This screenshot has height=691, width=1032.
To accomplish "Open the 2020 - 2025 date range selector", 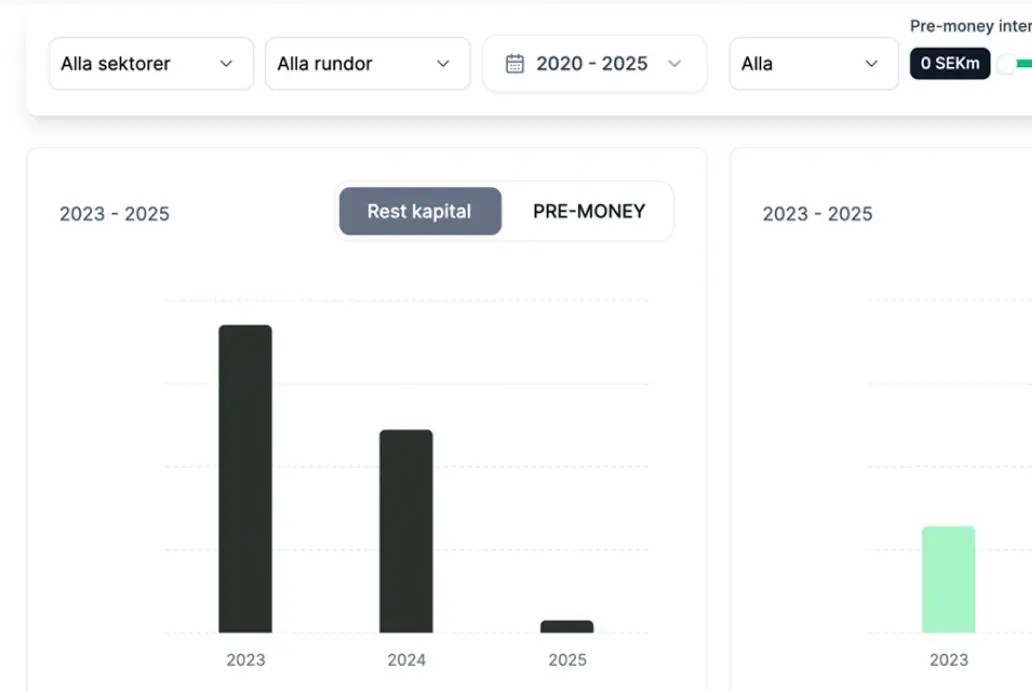I will (594, 64).
